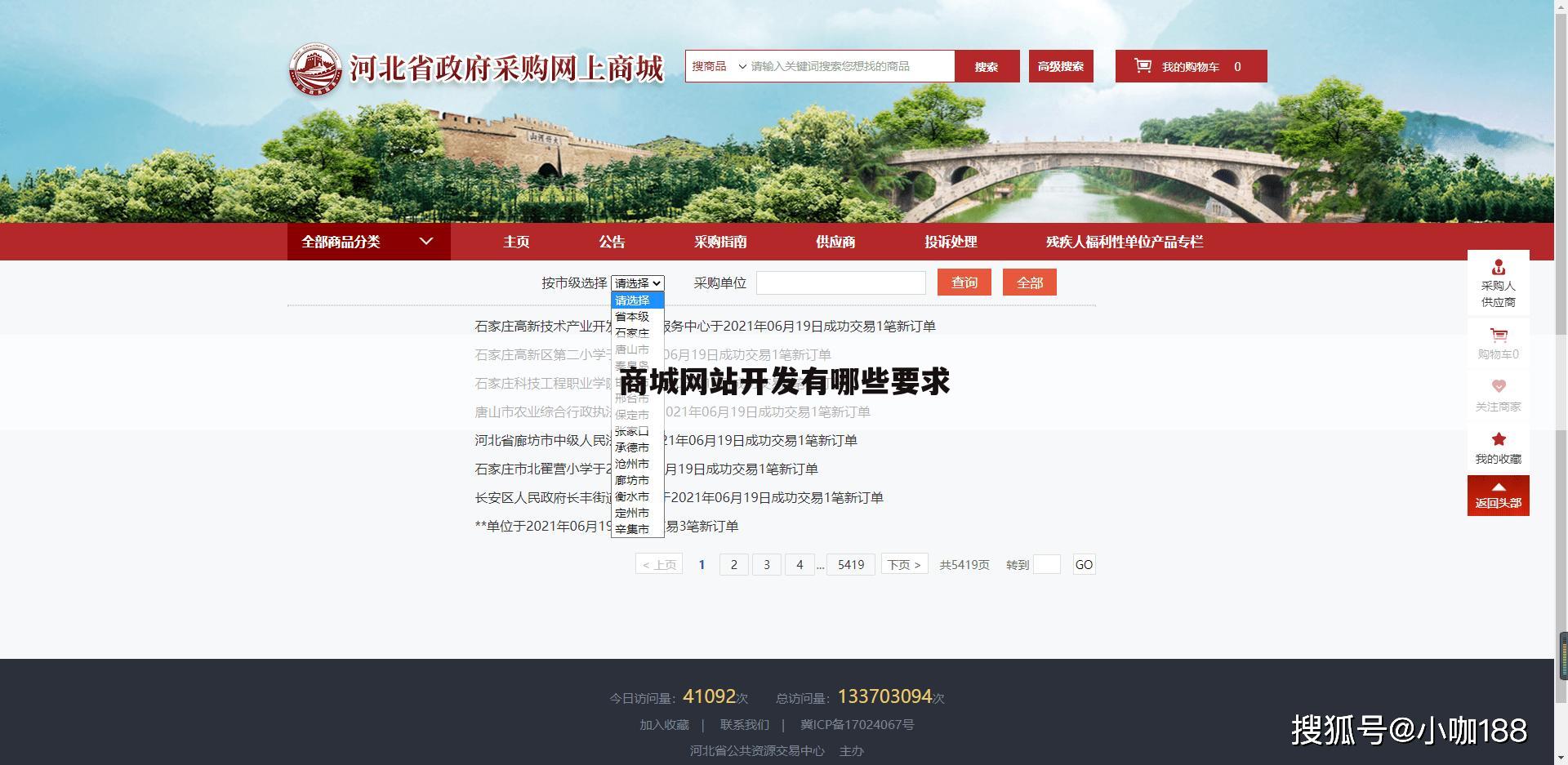Image resolution: width=1568 pixels, height=765 pixels.
Task: Open 我的收藏 star icon
Action: tap(1498, 439)
